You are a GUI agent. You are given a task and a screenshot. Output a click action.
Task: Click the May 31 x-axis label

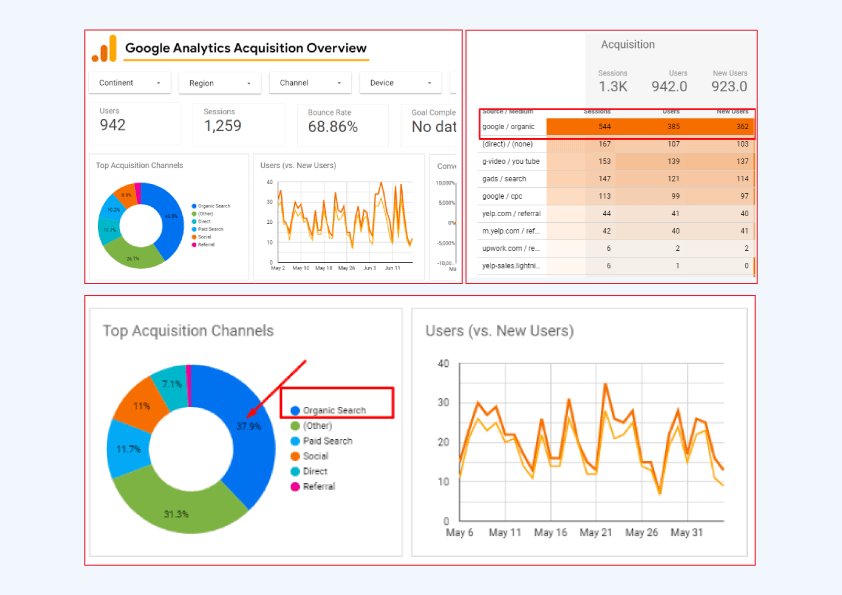point(686,533)
